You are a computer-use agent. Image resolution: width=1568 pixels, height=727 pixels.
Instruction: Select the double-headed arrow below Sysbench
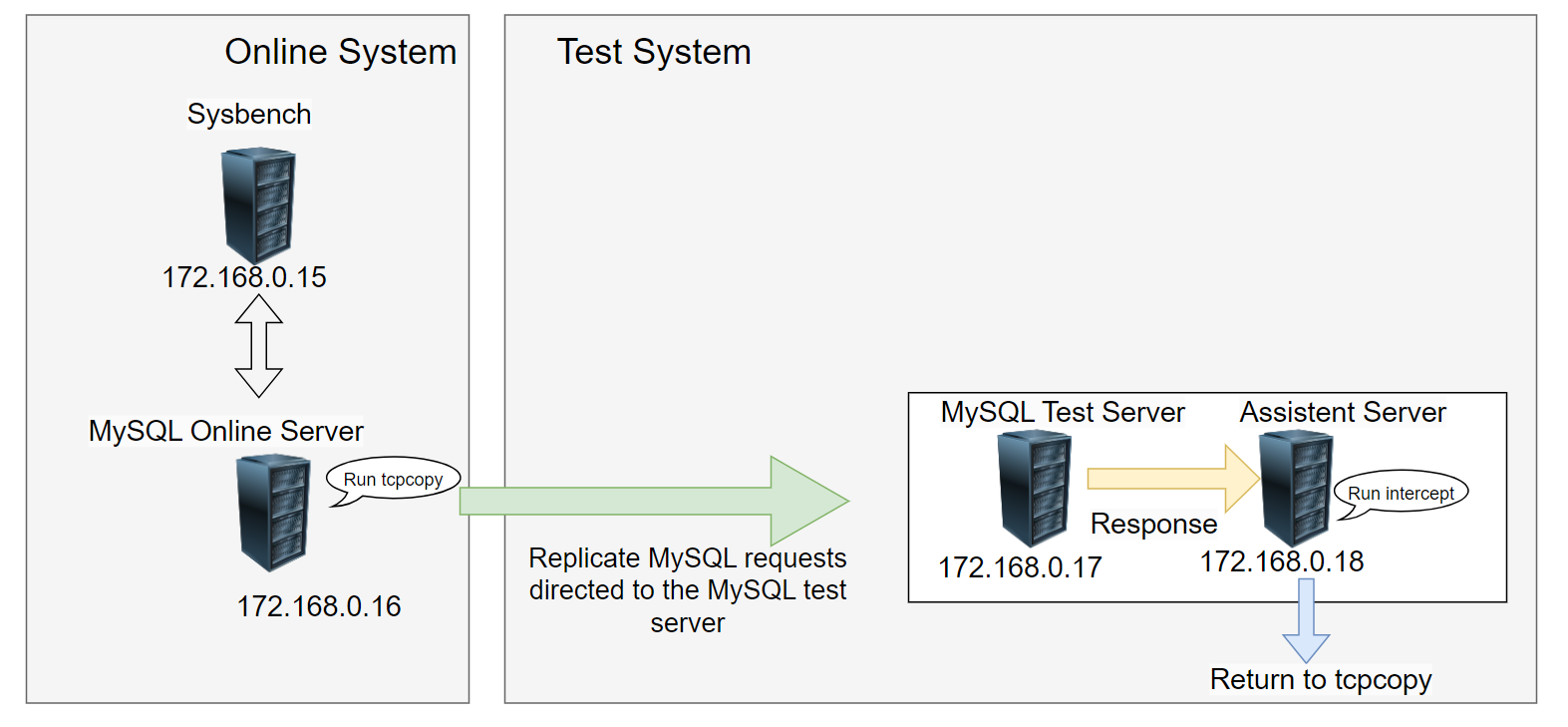(x=259, y=346)
